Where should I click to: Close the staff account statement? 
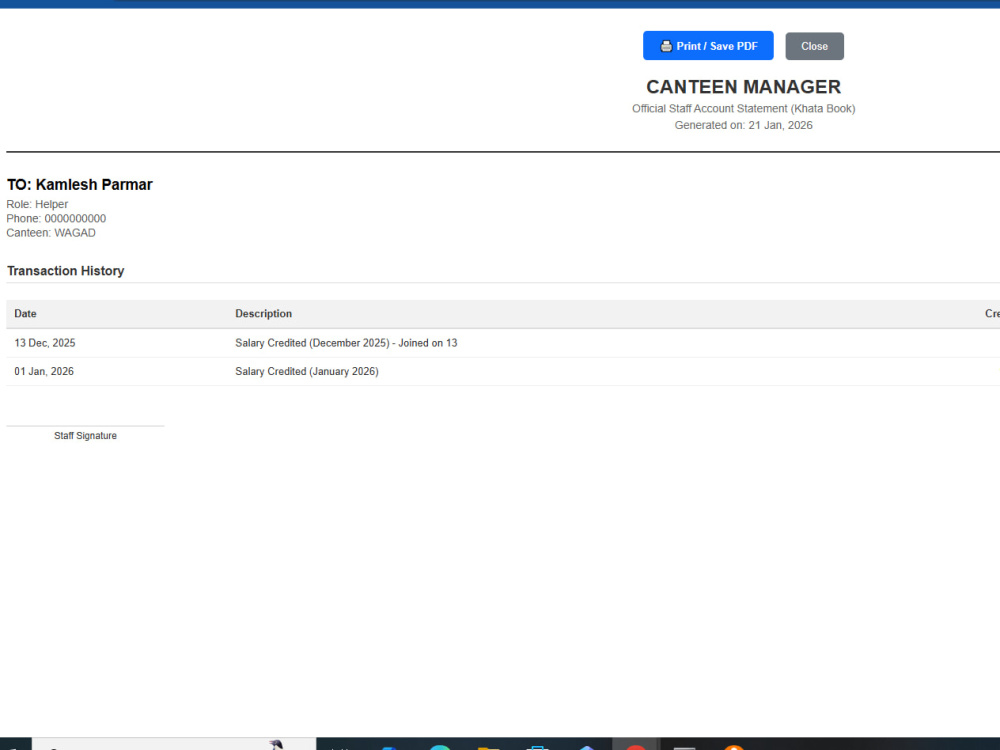pos(814,46)
